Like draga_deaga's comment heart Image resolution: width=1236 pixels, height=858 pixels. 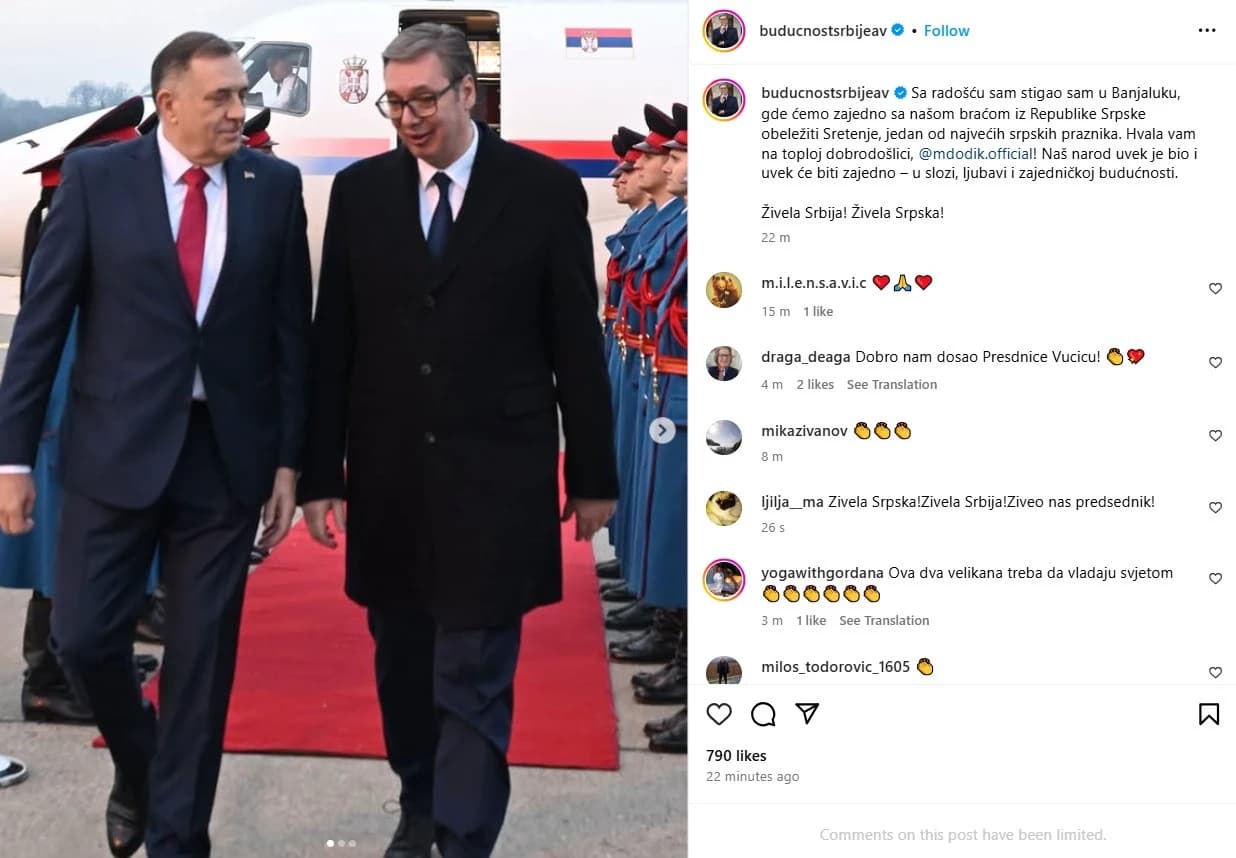click(x=1215, y=362)
